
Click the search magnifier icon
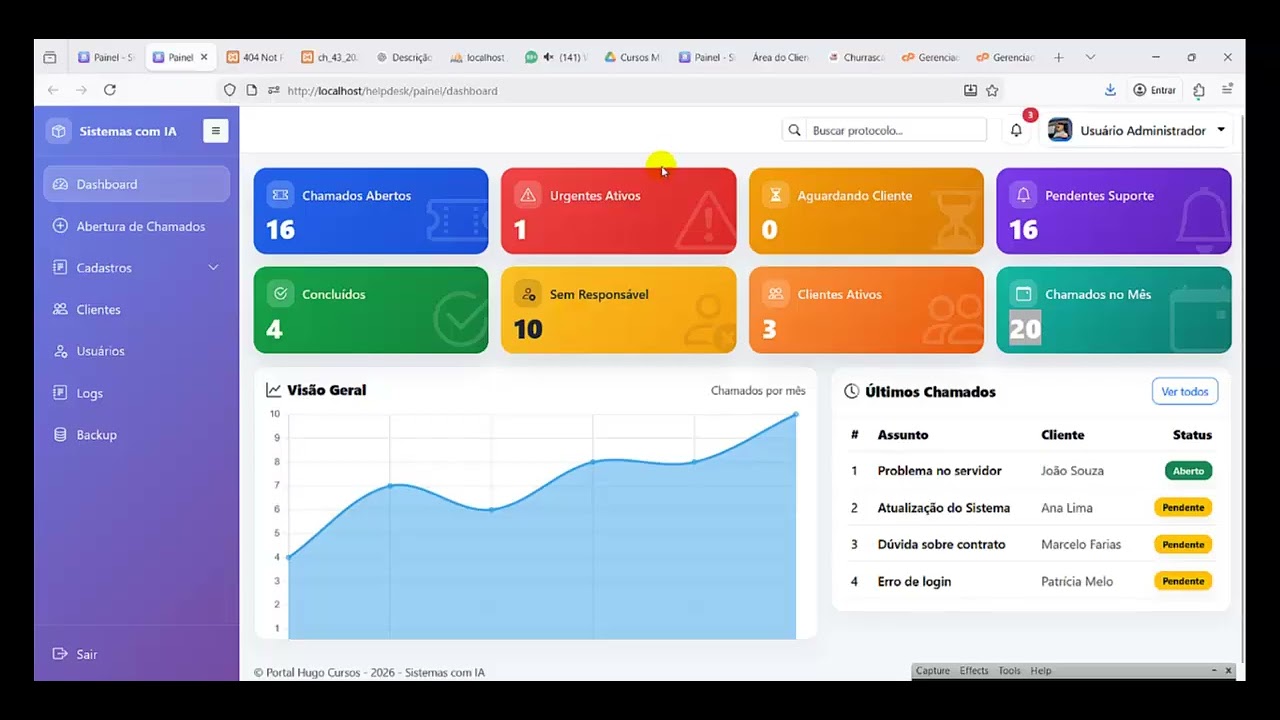[795, 130]
